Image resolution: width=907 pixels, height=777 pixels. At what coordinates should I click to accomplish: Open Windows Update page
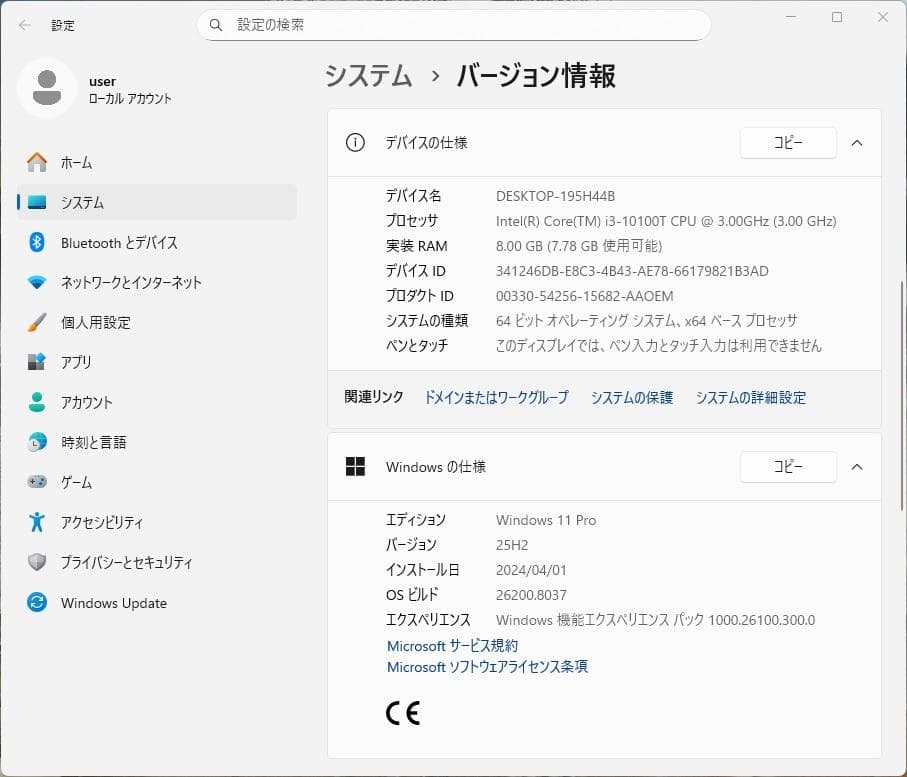pyautogui.click(x=157, y=602)
